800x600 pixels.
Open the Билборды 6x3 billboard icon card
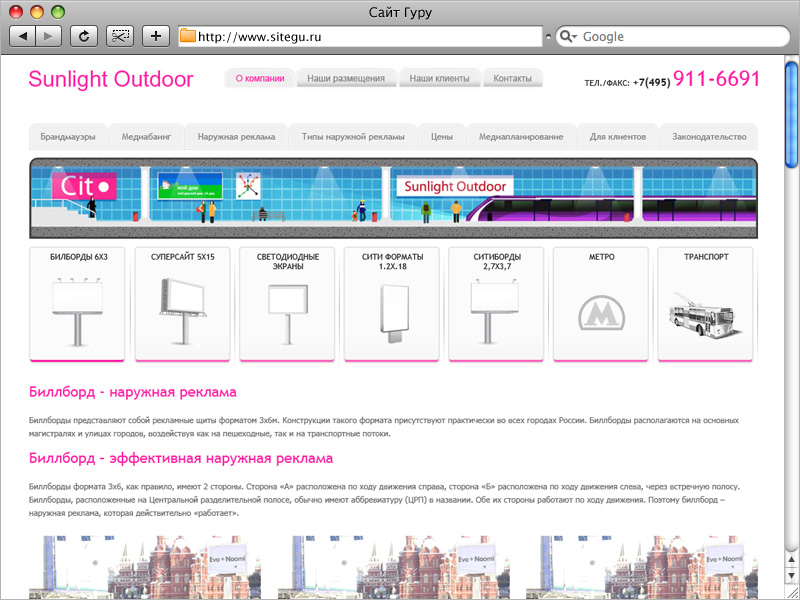point(78,305)
